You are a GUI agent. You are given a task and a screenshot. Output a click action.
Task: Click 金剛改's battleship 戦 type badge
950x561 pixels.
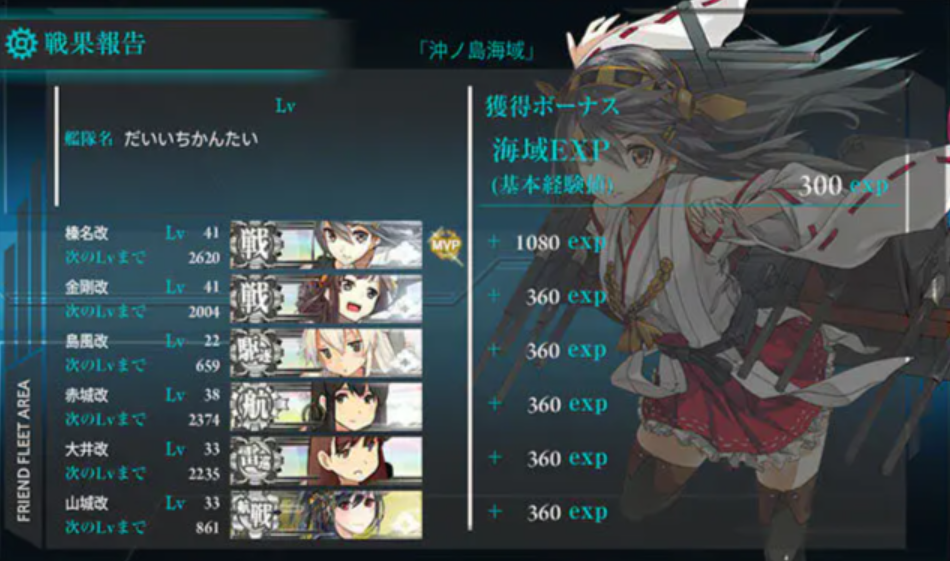[x=256, y=298]
